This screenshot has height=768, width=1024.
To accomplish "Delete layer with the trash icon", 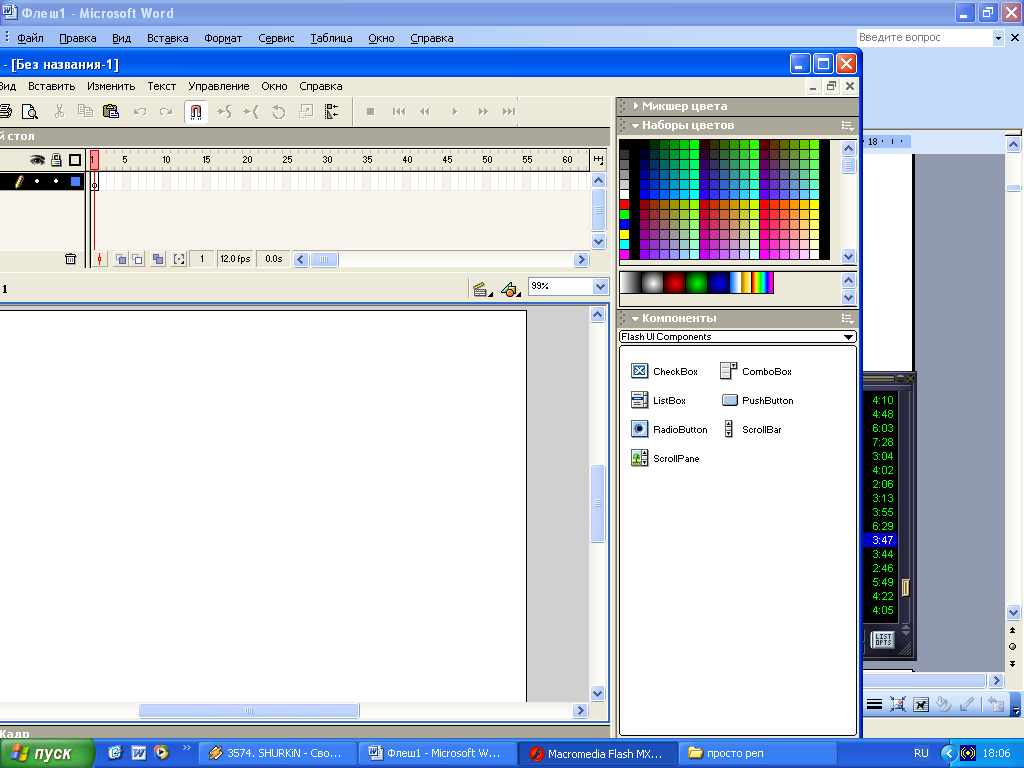I will [x=71, y=259].
